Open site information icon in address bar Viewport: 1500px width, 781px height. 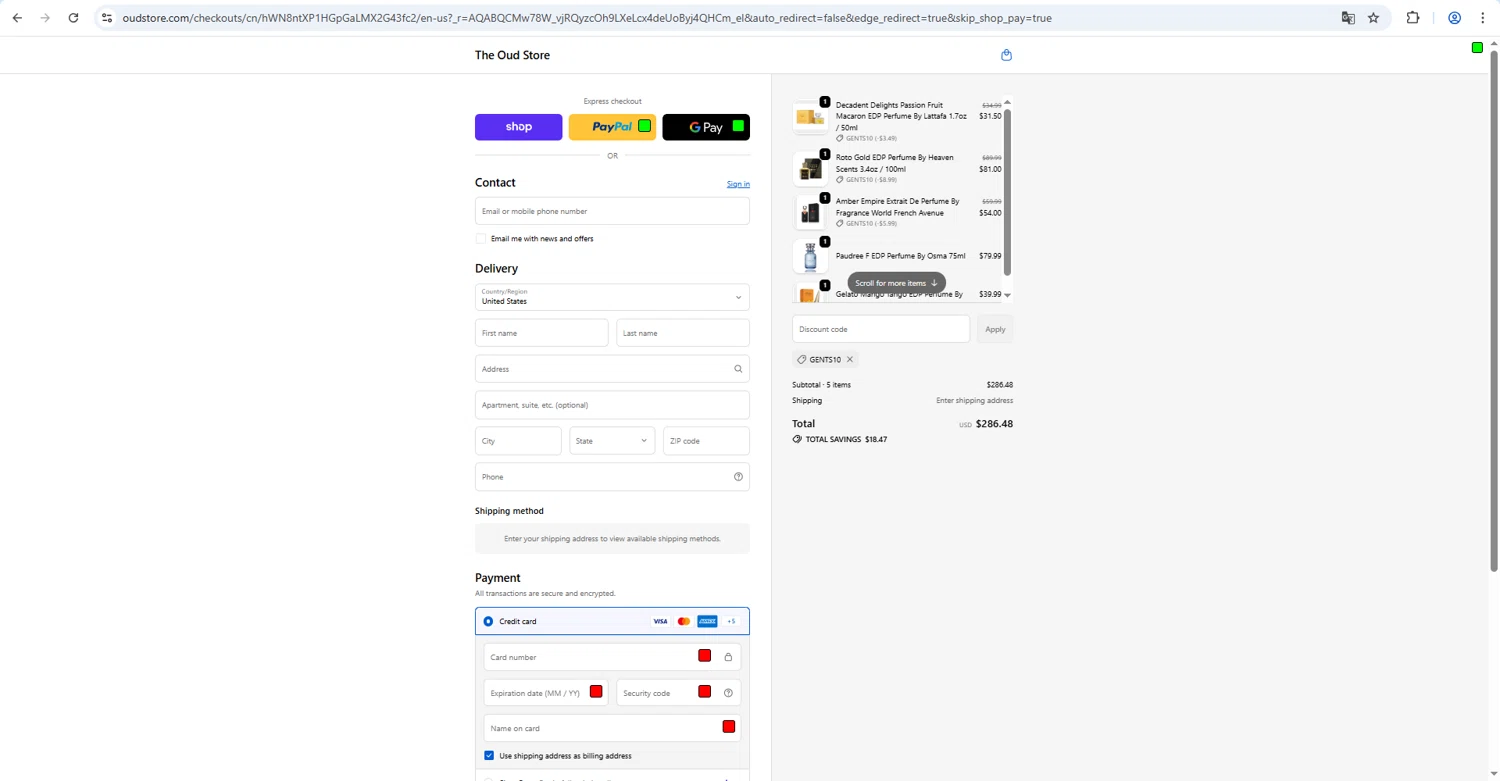pyautogui.click(x=107, y=18)
